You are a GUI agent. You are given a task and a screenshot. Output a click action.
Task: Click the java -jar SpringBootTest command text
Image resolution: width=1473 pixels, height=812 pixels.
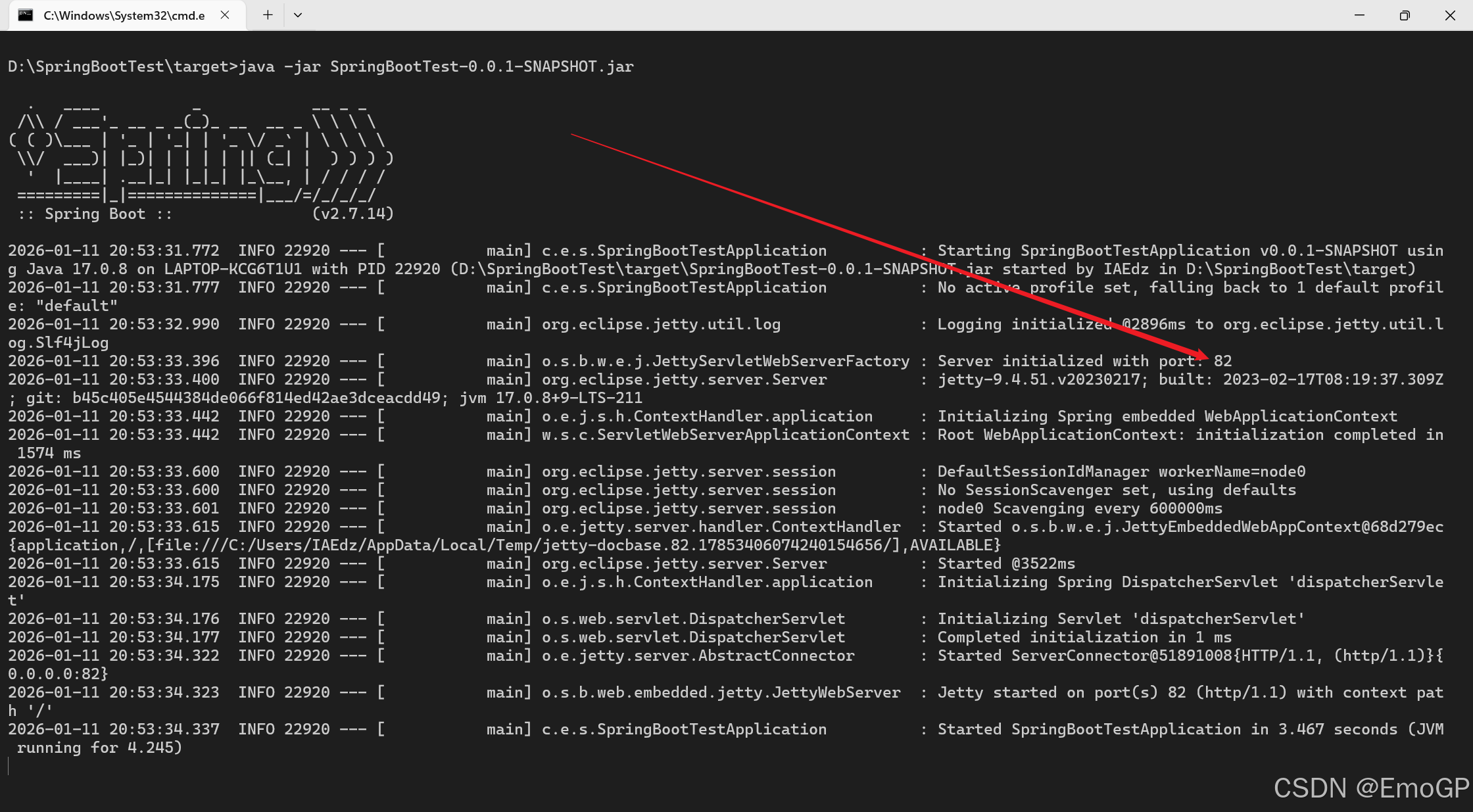pyautogui.click(x=435, y=66)
